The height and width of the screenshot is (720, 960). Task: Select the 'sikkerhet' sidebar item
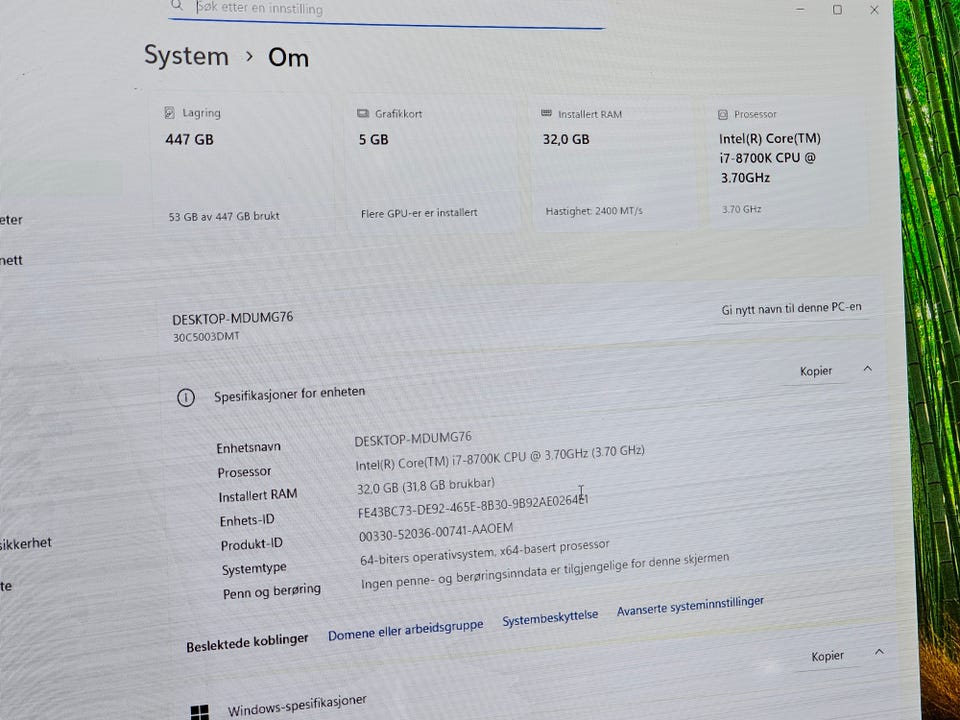click(25, 543)
